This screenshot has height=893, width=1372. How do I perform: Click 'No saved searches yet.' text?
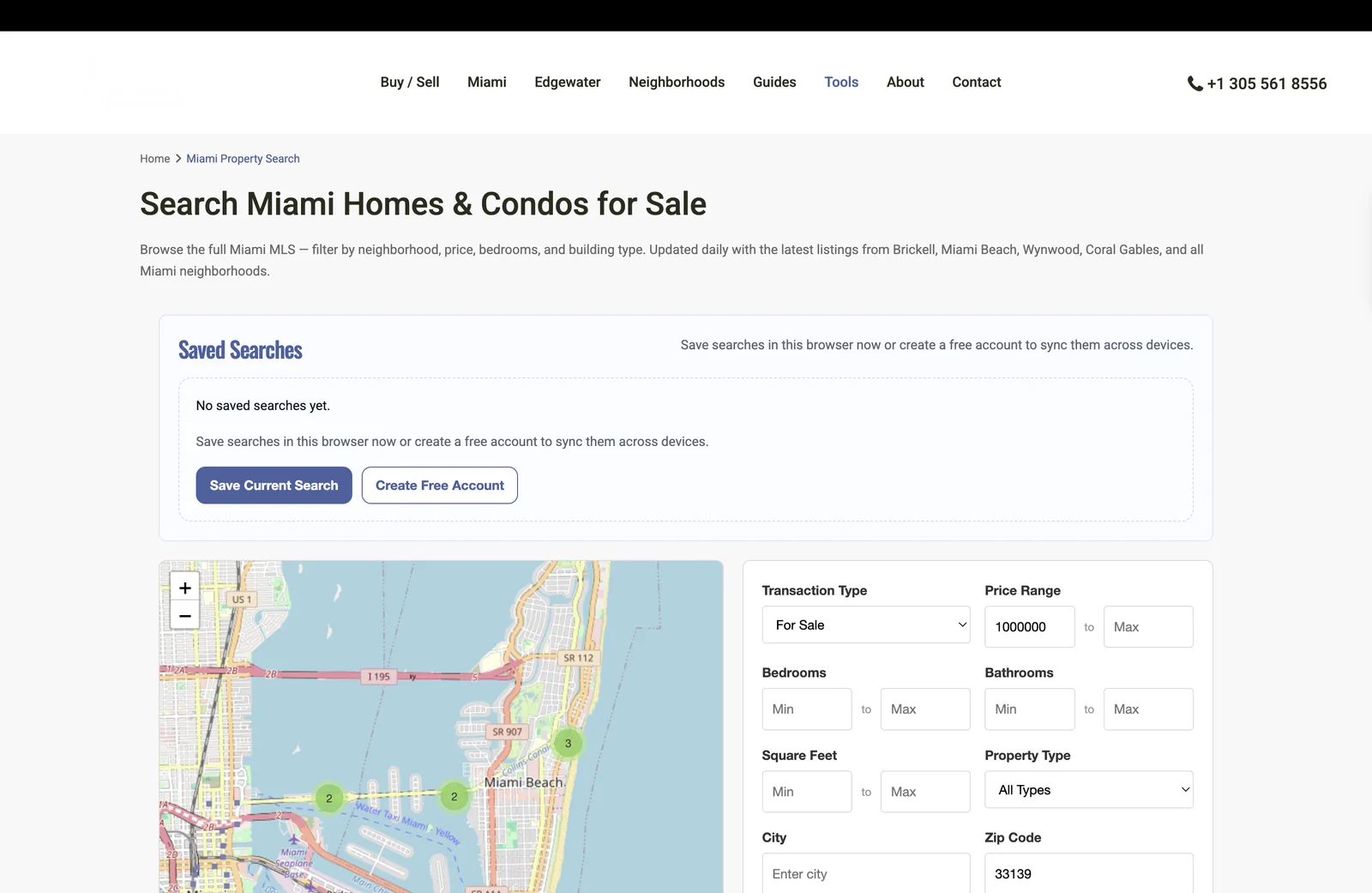(262, 406)
